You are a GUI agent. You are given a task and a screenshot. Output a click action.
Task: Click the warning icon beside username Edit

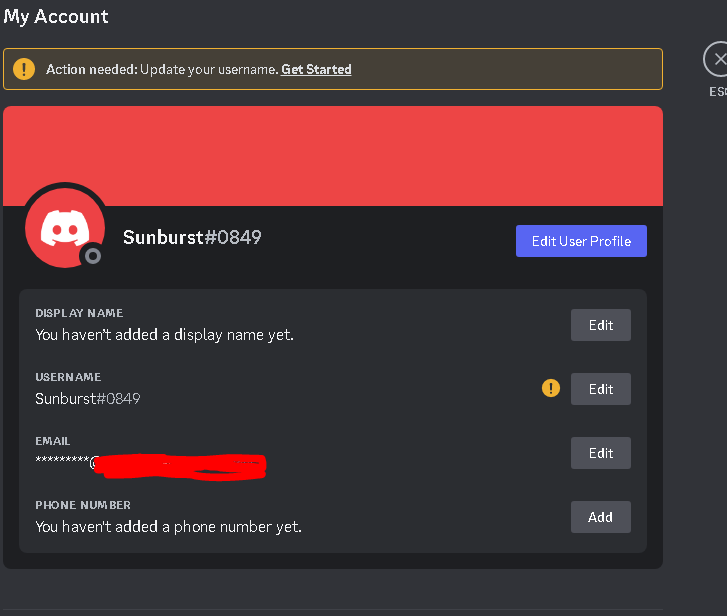tap(551, 388)
